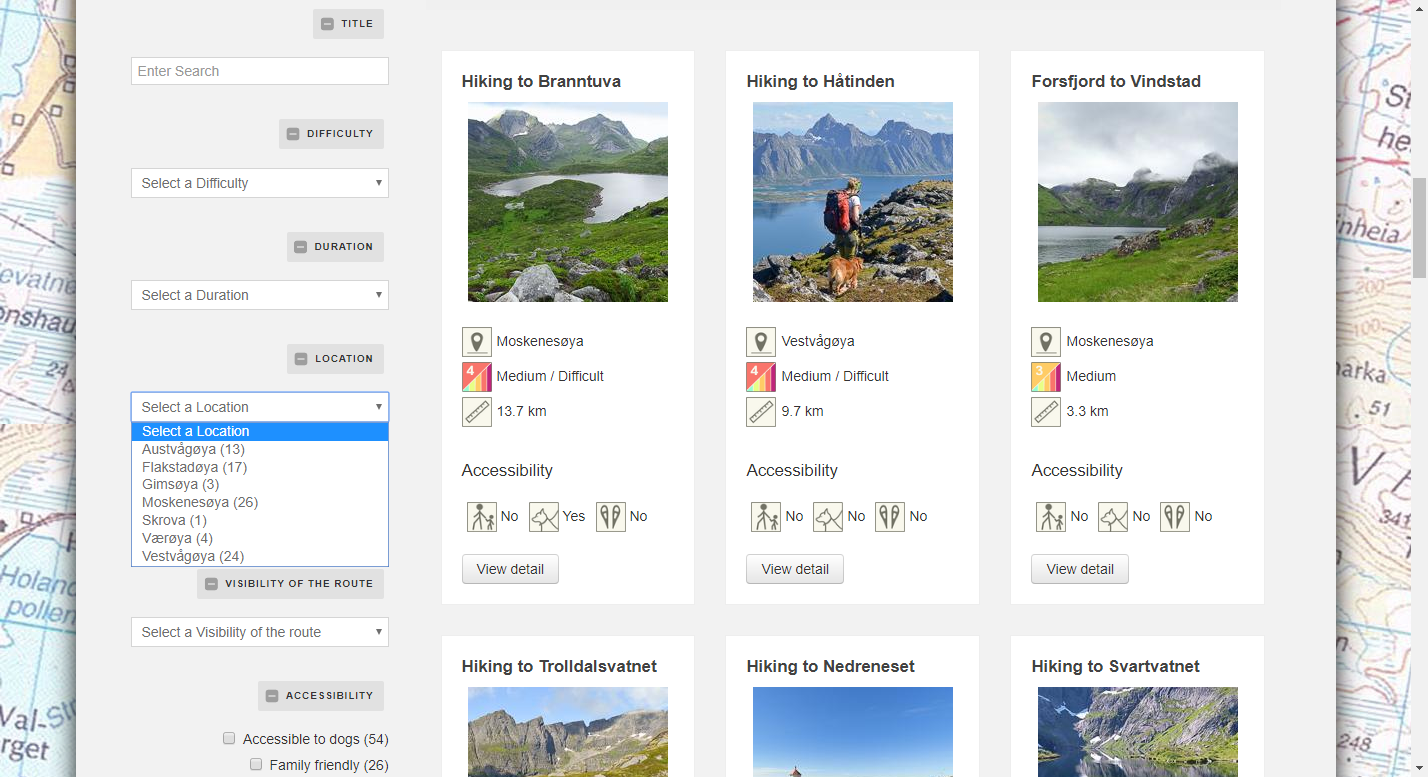The image size is (1428, 777).
Task: Select Moskenesøya (26) from the location list
Action: pyautogui.click(x=260, y=503)
